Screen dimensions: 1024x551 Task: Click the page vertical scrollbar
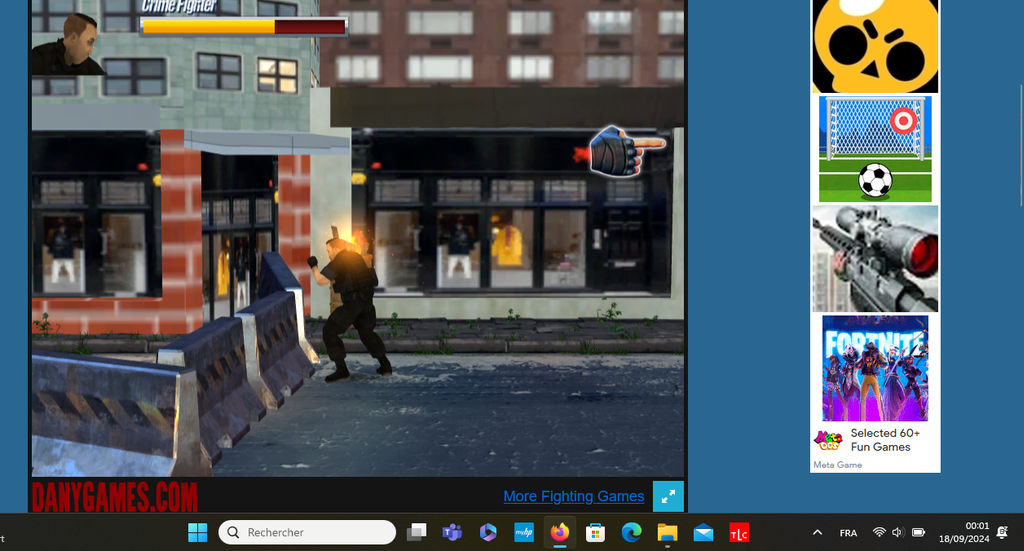[1021, 145]
